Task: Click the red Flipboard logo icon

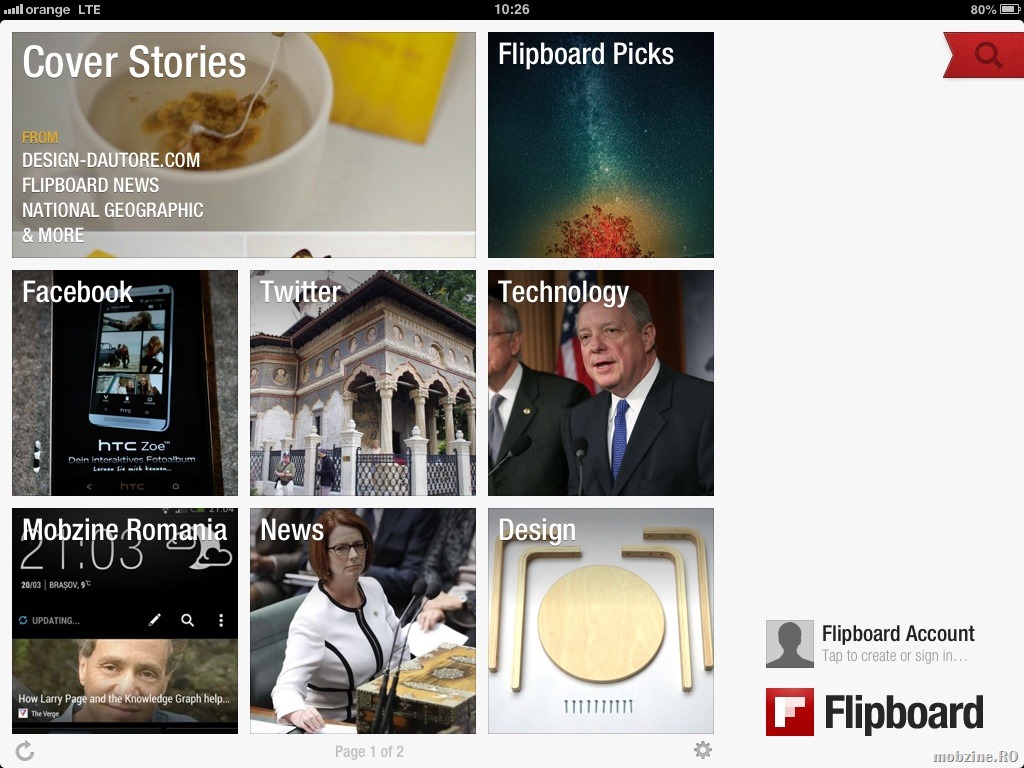Action: [x=790, y=712]
